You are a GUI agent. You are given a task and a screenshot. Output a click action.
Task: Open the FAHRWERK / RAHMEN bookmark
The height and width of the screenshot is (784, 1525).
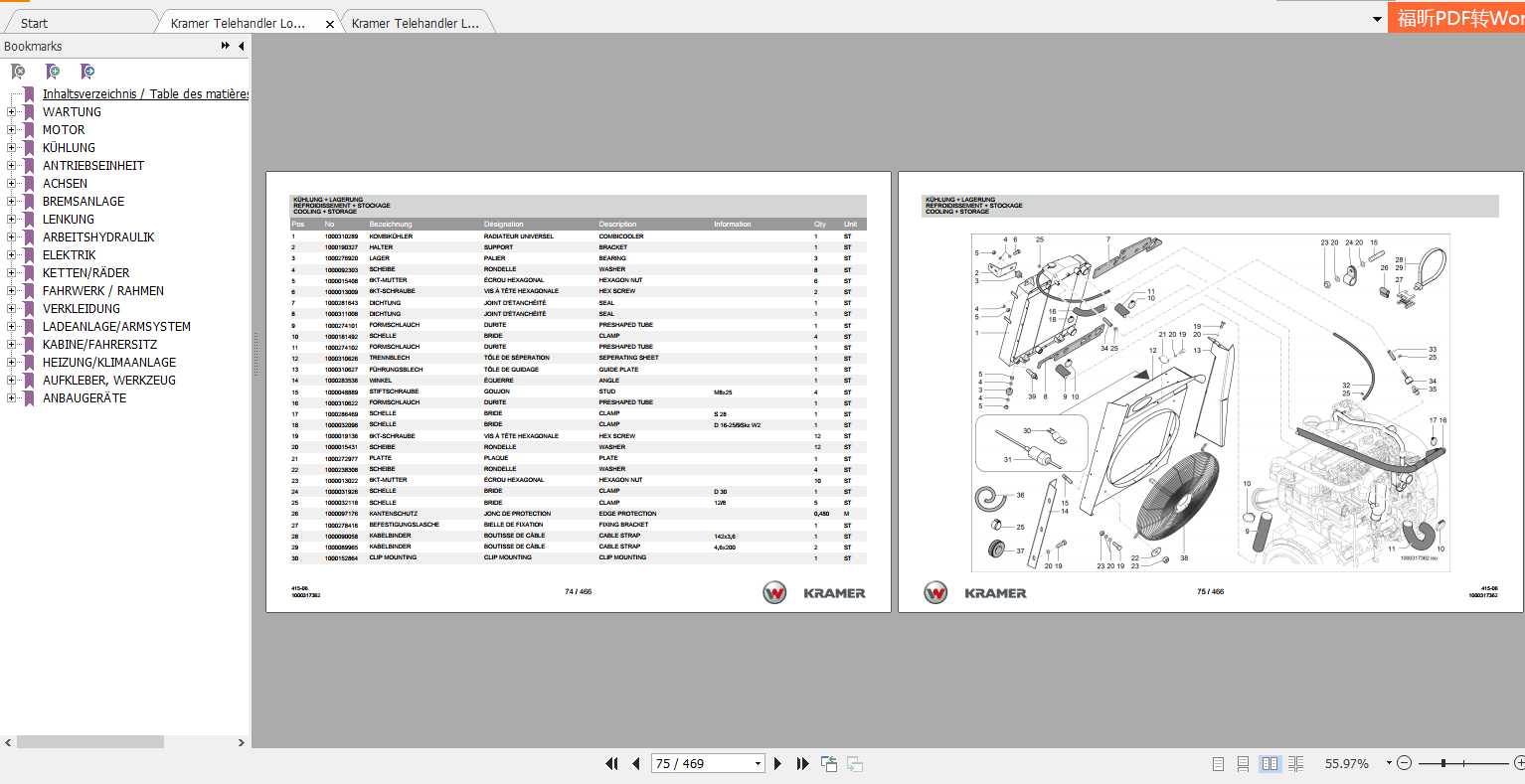point(103,291)
